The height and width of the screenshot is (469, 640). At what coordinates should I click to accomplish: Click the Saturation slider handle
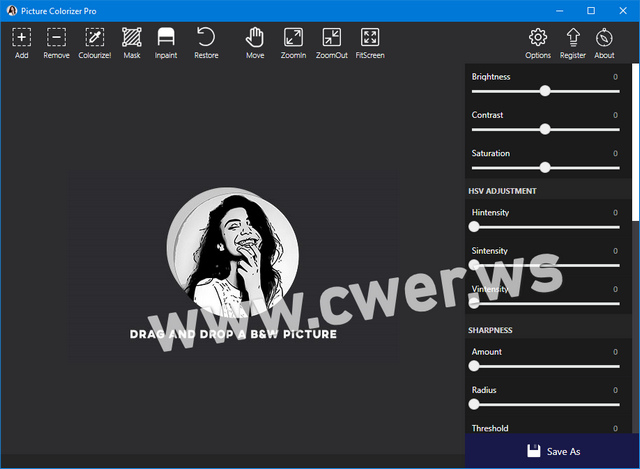[x=545, y=167]
